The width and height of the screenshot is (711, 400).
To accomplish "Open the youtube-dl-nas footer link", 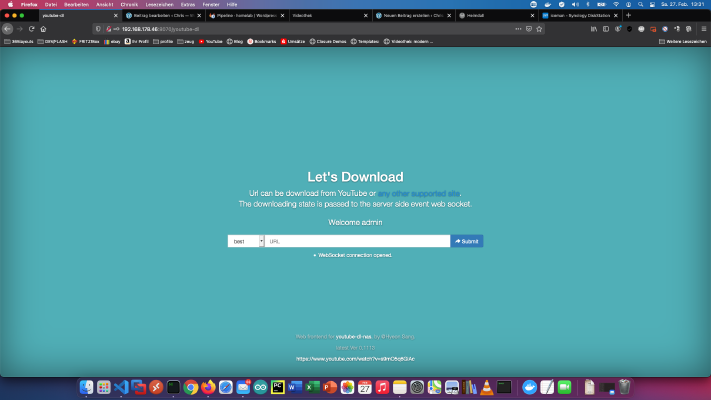I will (353, 337).
